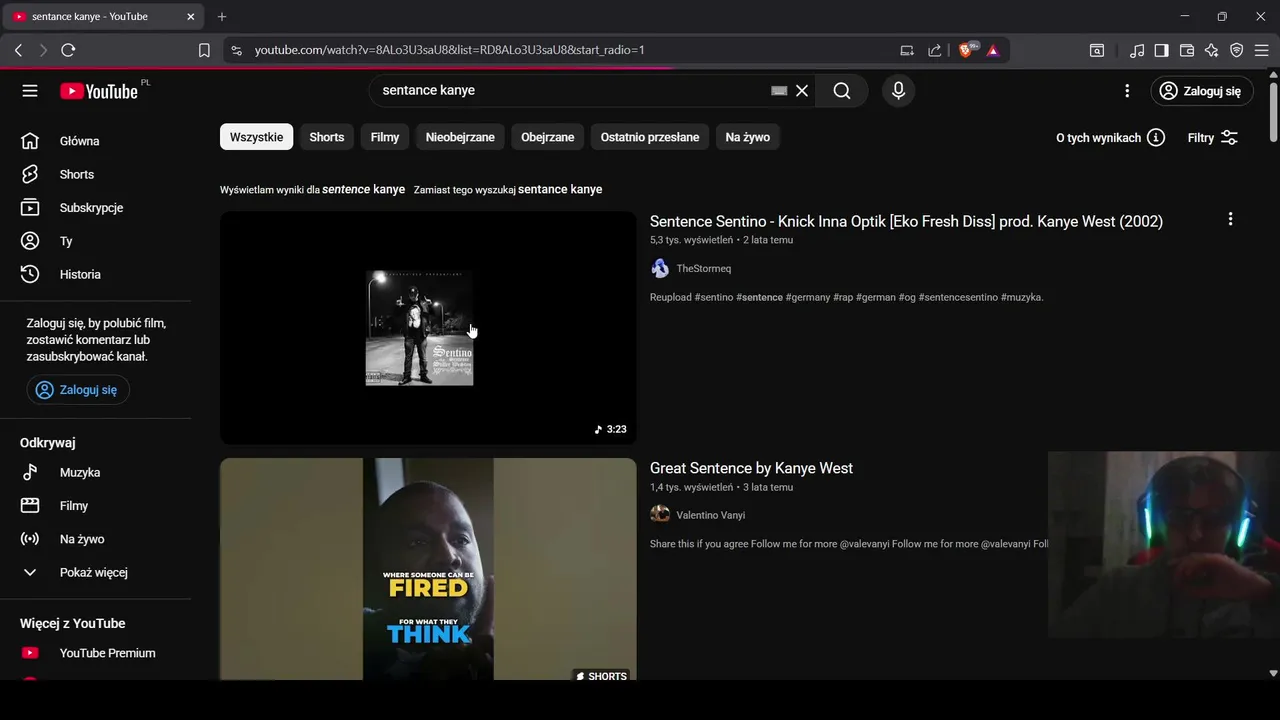
Task: Visit TheStormeq channel
Action: (704, 268)
